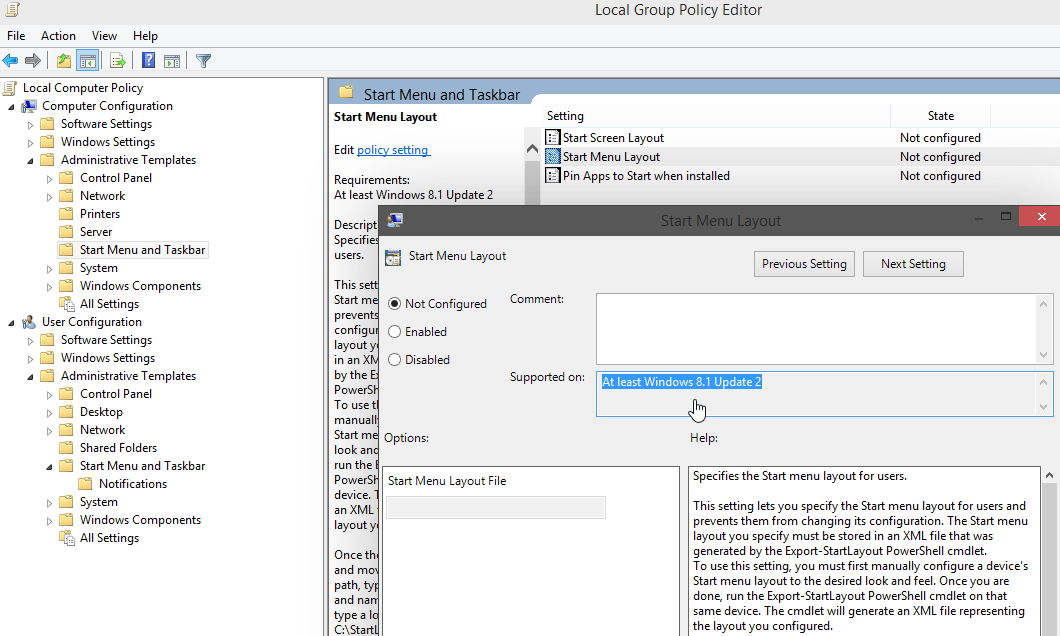Click the Computer Configuration icon in tree
Viewport: 1060px width, 636px height.
pos(29,106)
